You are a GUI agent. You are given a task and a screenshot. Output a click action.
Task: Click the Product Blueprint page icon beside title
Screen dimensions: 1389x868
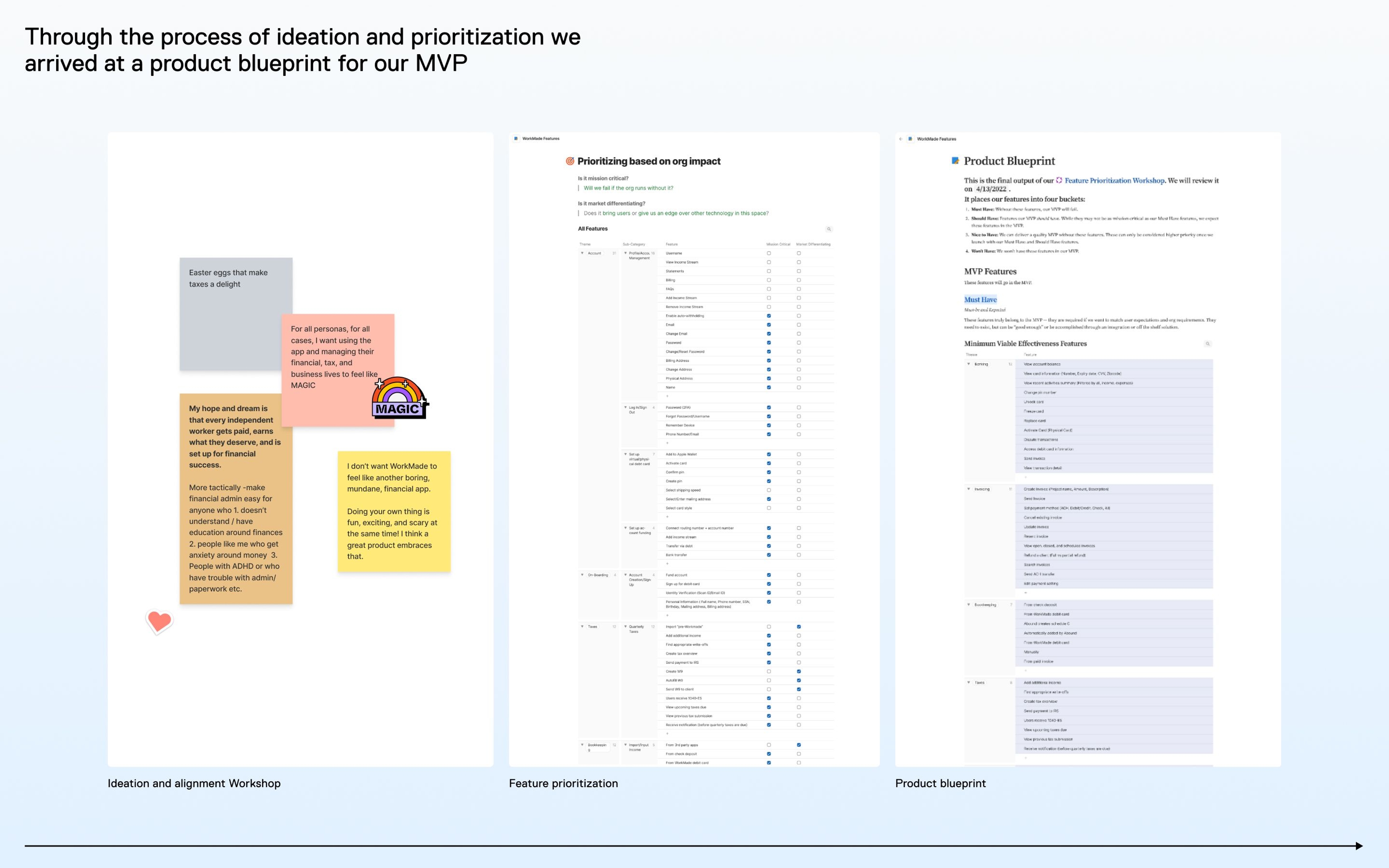click(955, 161)
